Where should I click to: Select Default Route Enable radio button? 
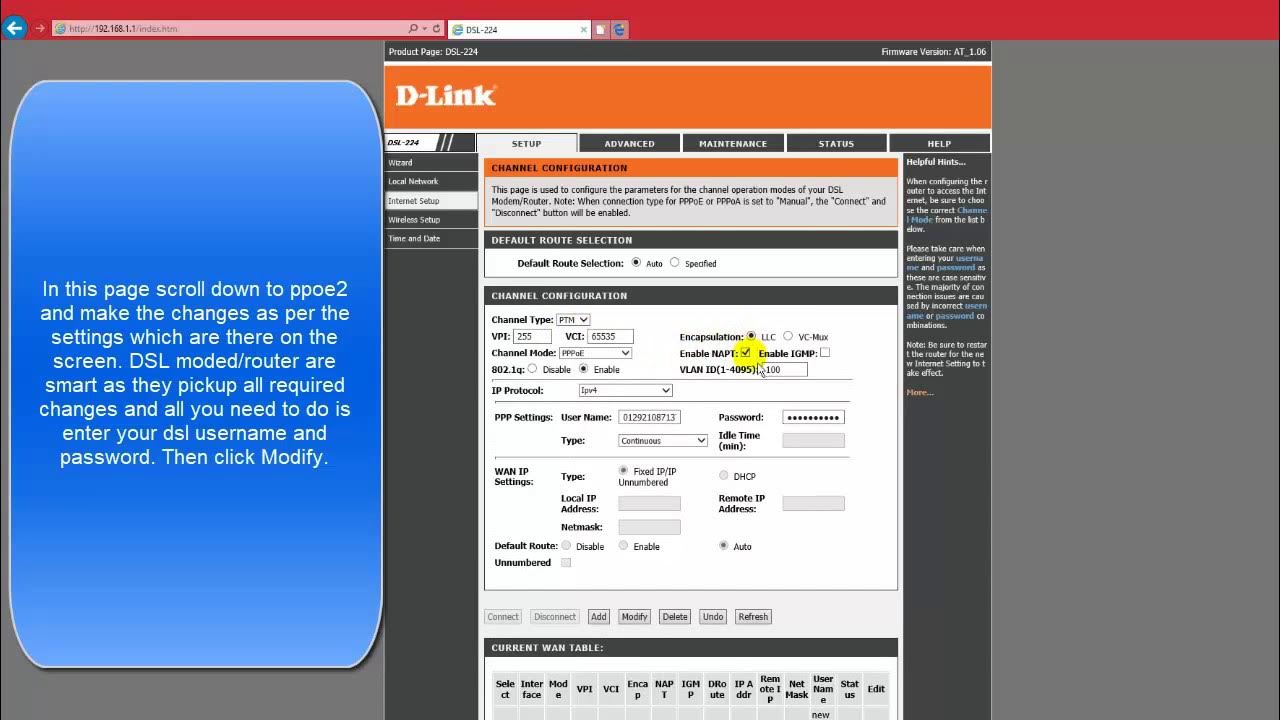[x=623, y=546]
